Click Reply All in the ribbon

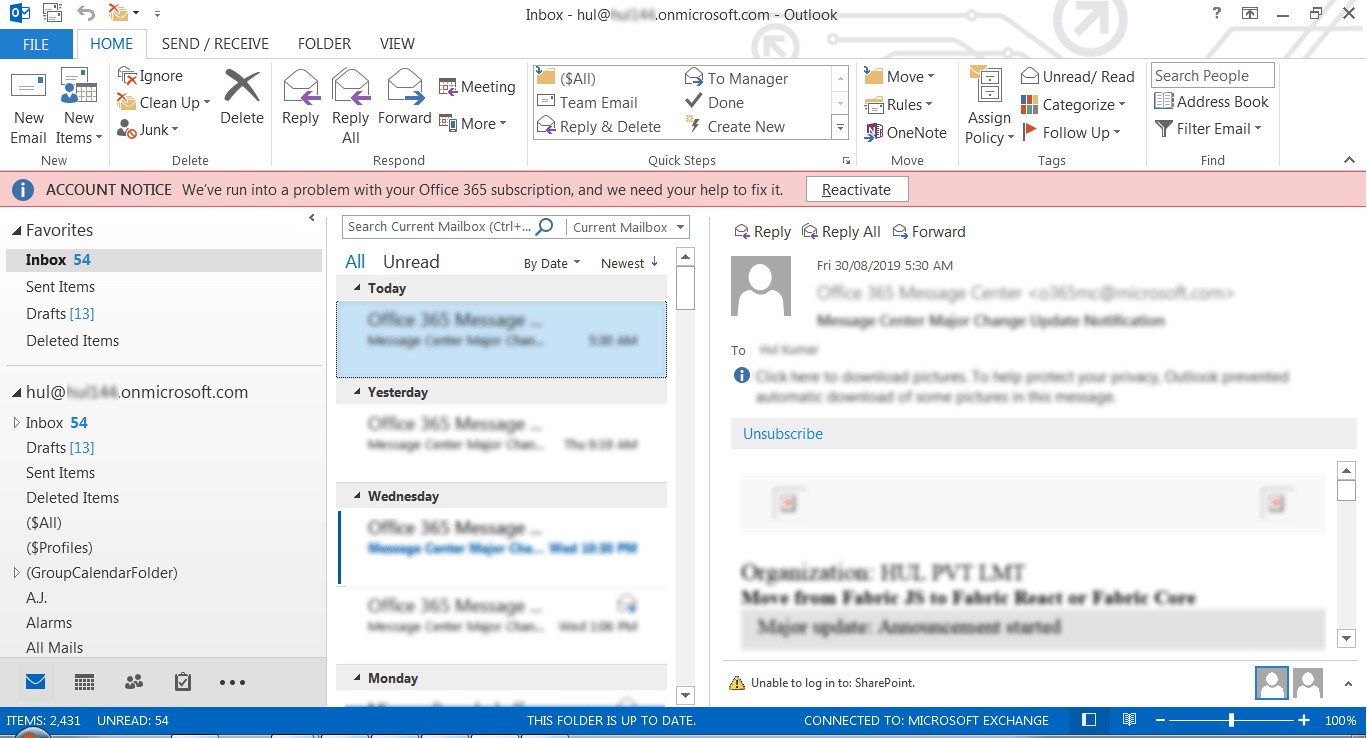pos(351,108)
